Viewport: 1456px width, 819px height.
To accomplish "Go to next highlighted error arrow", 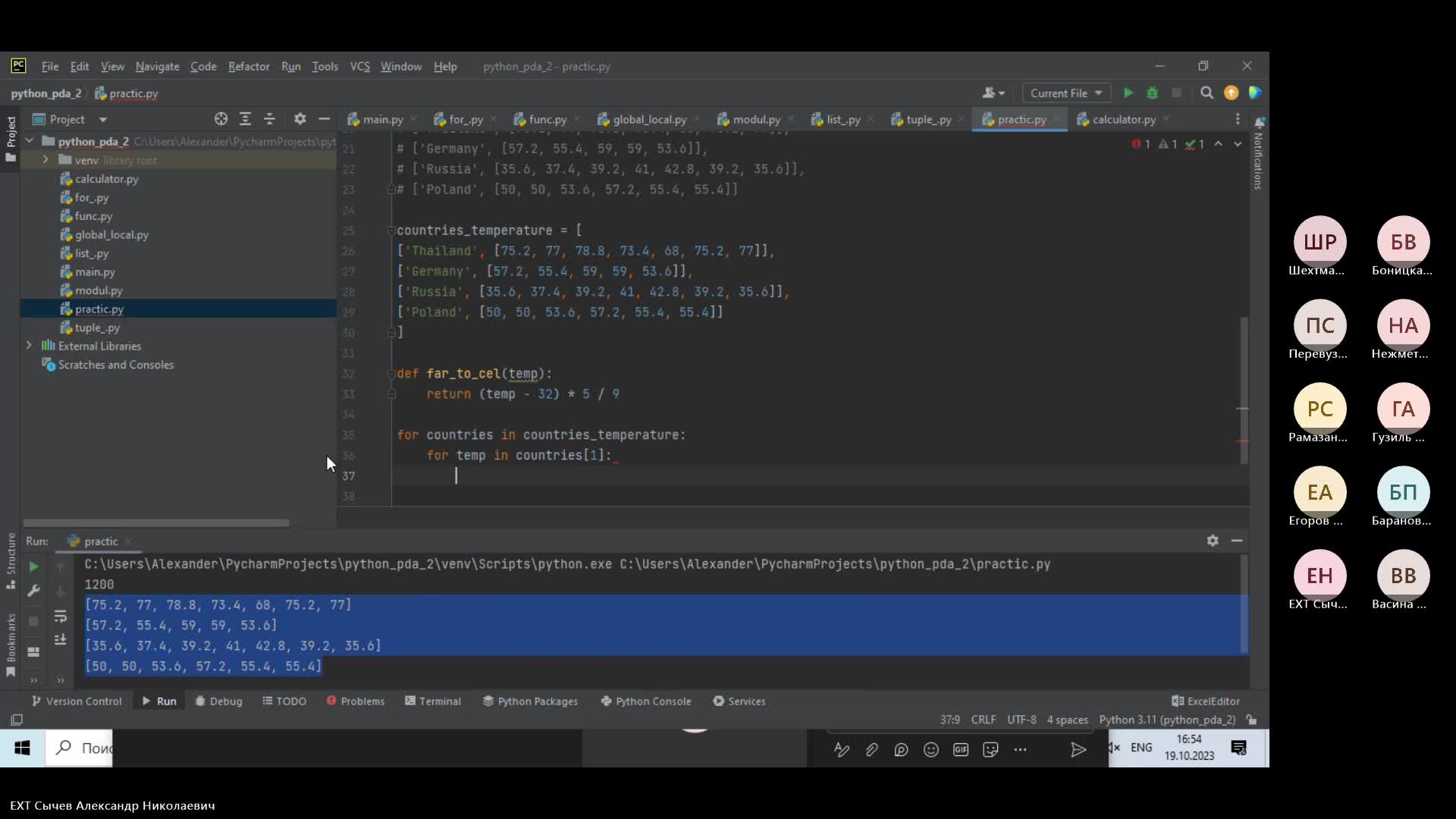I will (x=1238, y=144).
